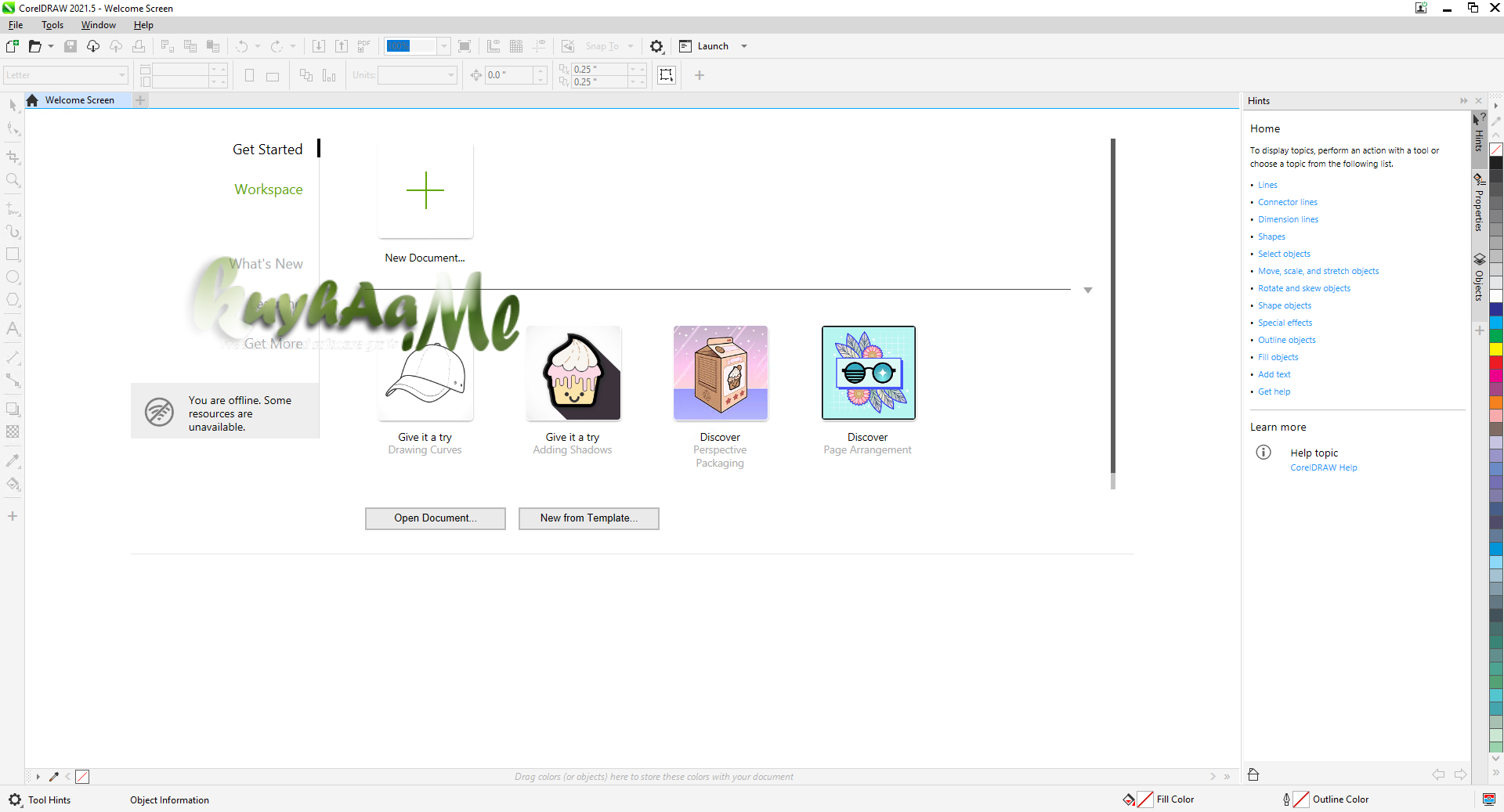Pick the Text tool
1504x812 pixels.
click(13, 328)
